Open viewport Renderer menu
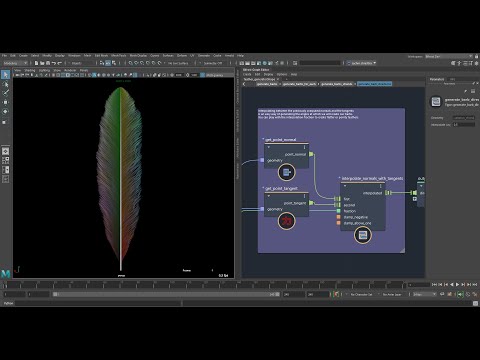 point(70,70)
